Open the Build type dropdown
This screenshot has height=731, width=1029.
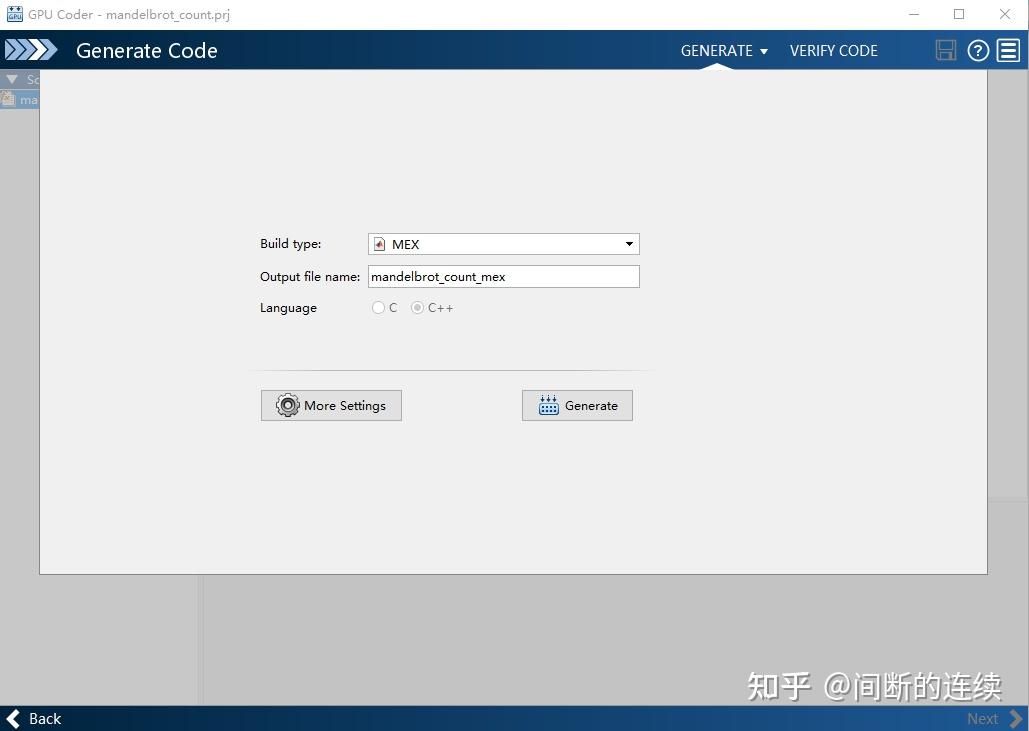point(629,243)
